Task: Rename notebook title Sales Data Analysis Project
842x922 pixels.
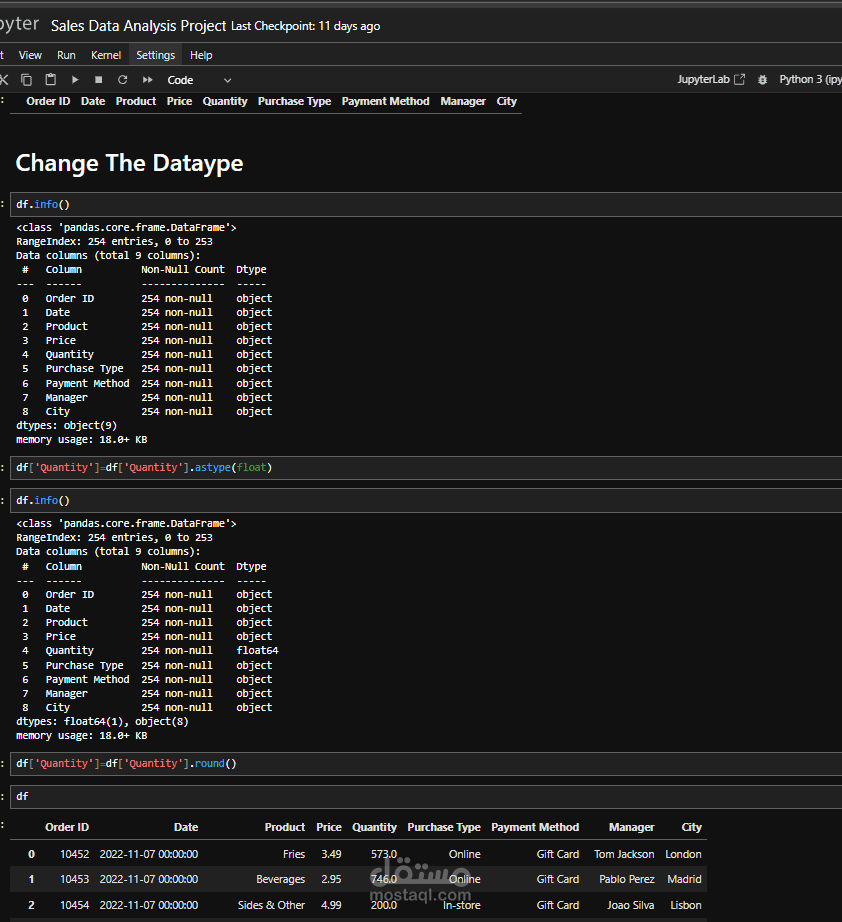Action: pos(138,26)
